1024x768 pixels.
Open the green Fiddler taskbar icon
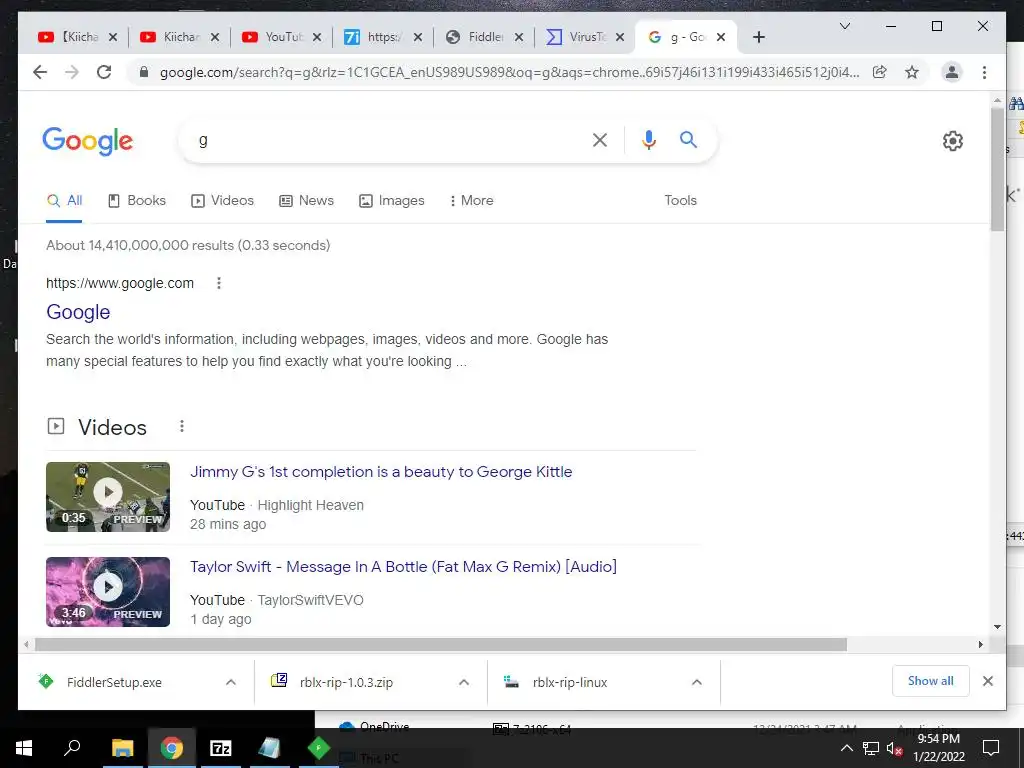point(319,748)
